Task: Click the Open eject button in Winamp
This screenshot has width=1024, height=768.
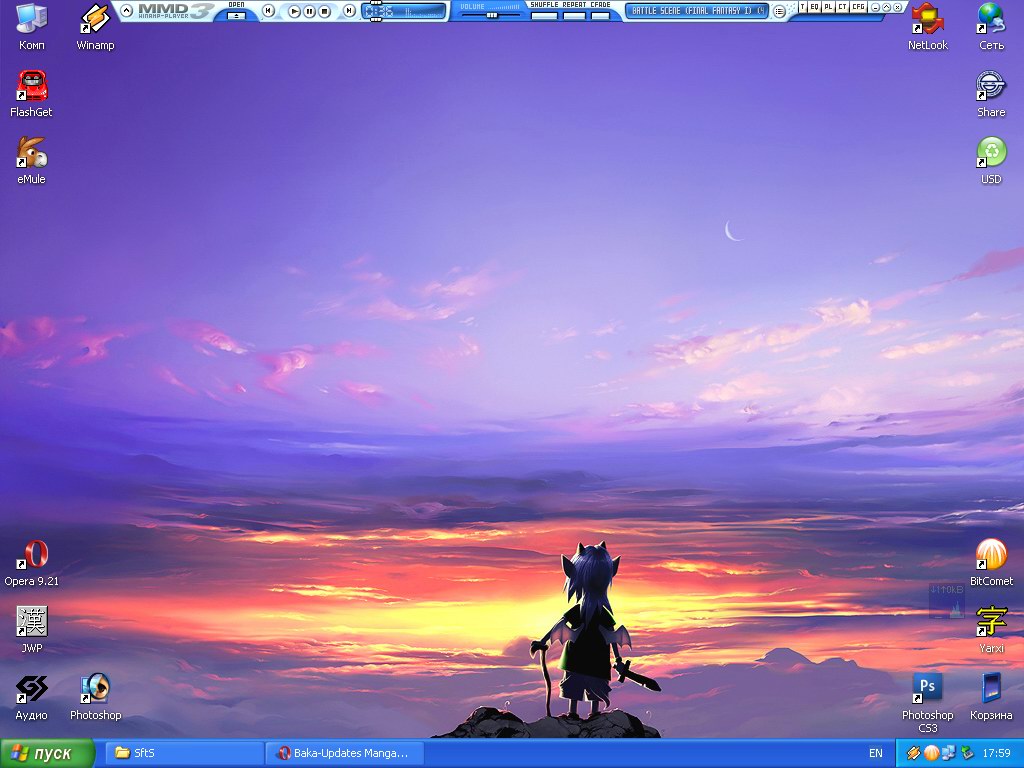Action: pyautogui.click(x=236, y=15)
